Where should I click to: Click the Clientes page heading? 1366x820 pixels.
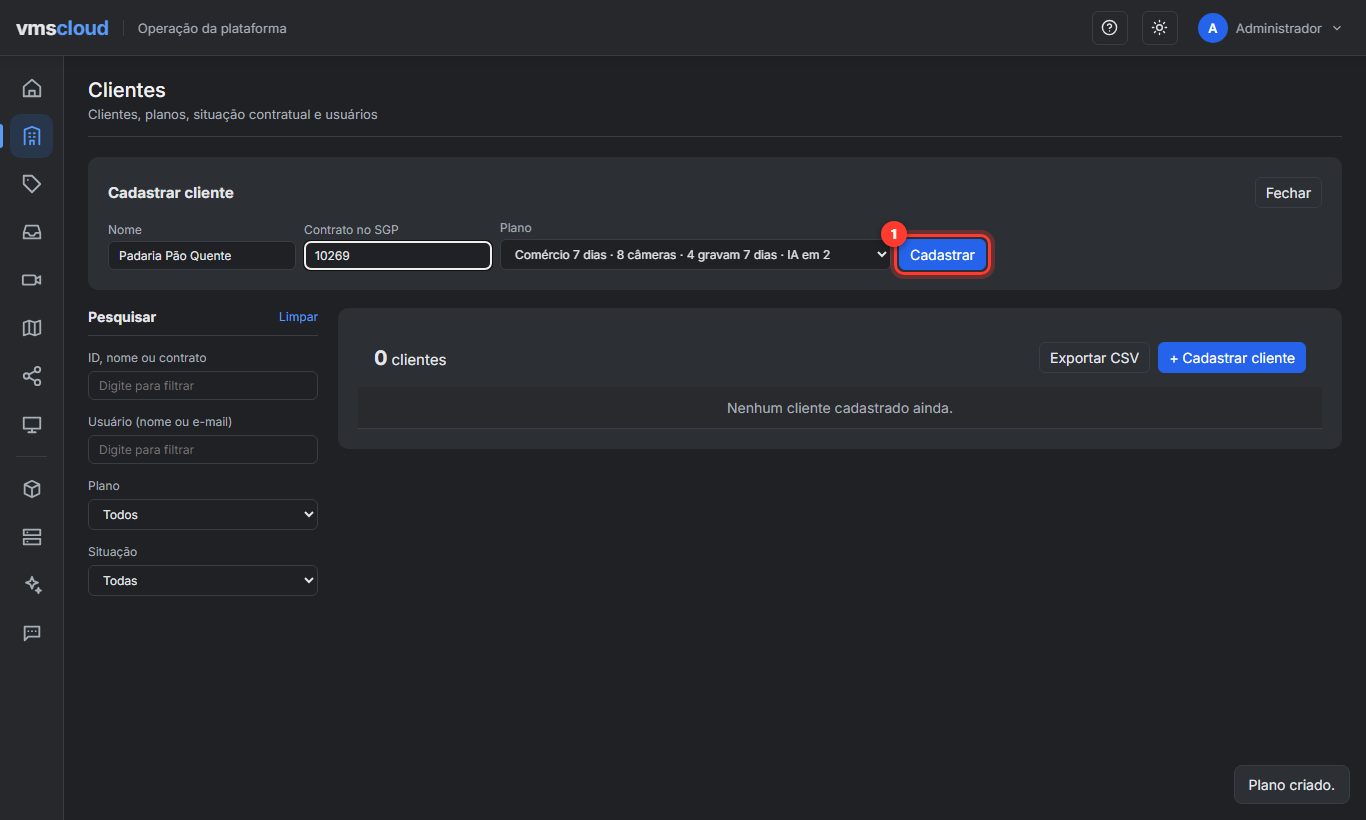(x=127, y=91)
